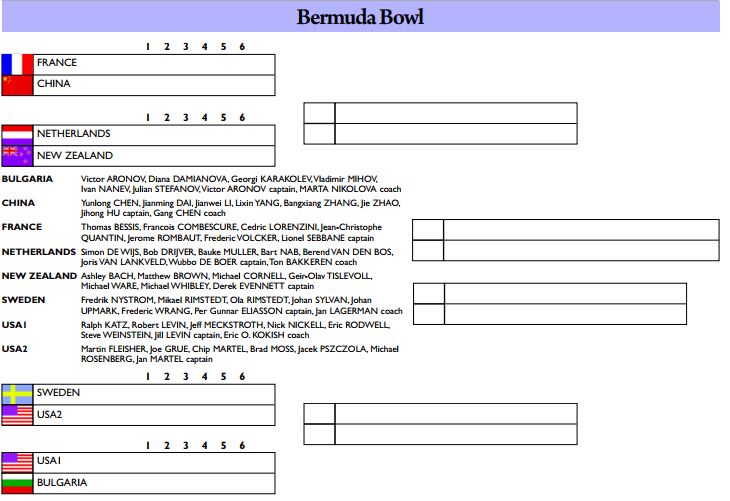Screen dimensions: 730x501
Task: Select SWEDEN team name in bracket row
Action: (58, 393)
